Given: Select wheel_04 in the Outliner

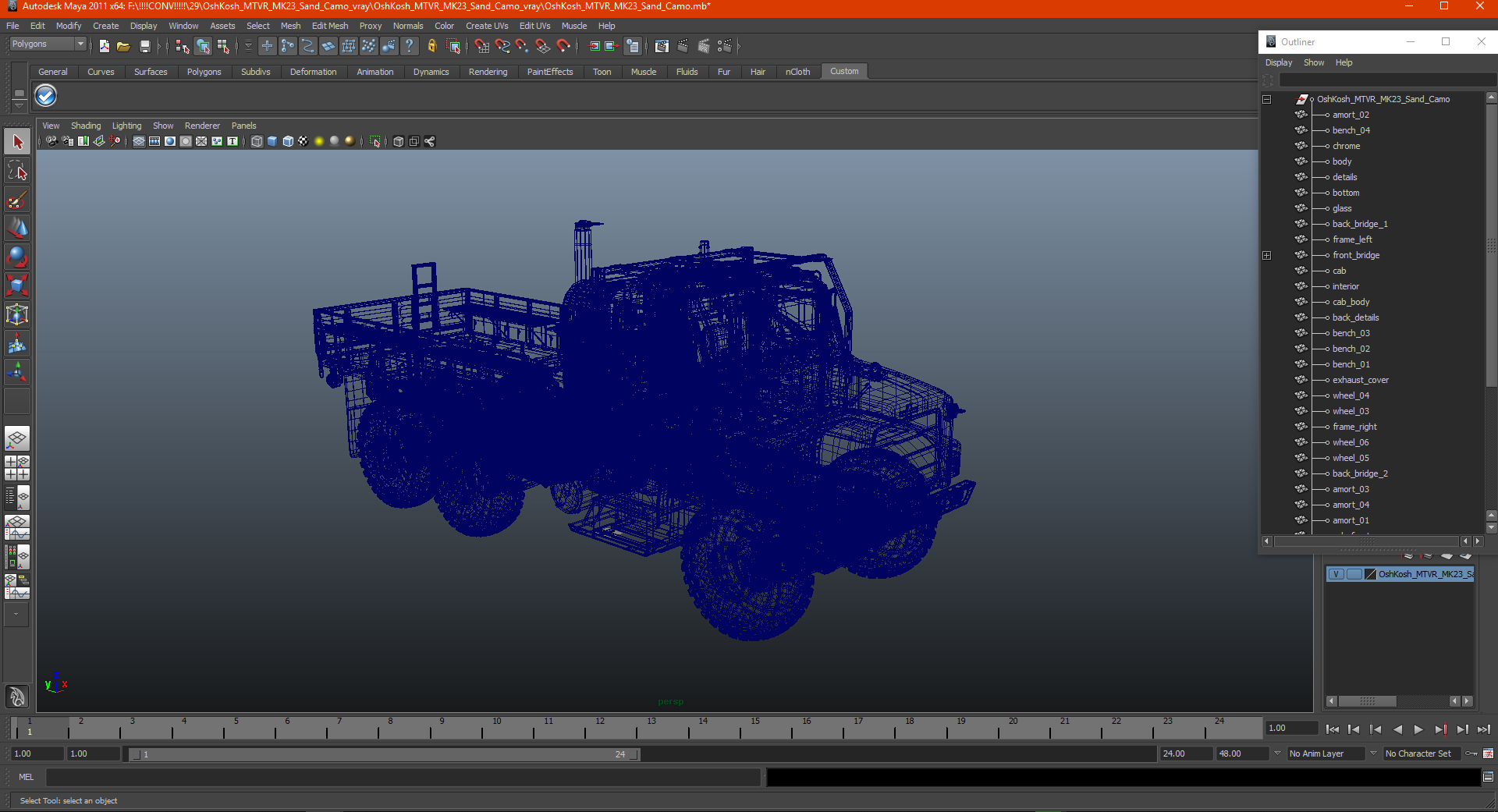Looking at the screenshot, I should click(1351, 395).
